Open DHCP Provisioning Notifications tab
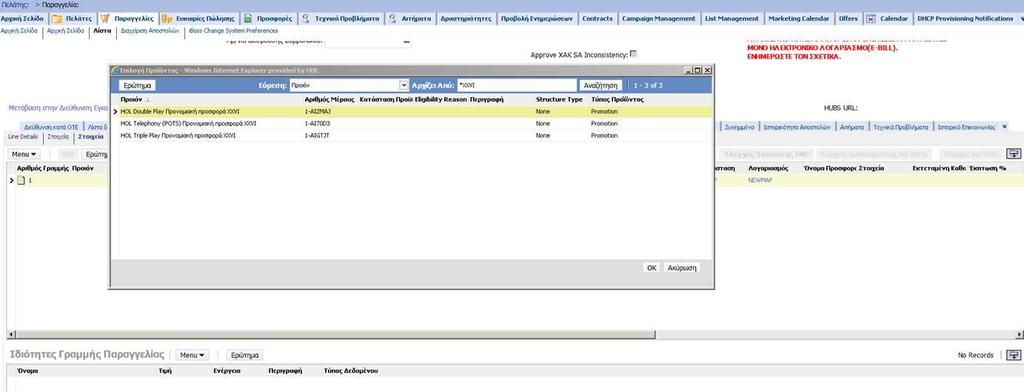Viewport: 1024px width, 392px height. [965, 18]
